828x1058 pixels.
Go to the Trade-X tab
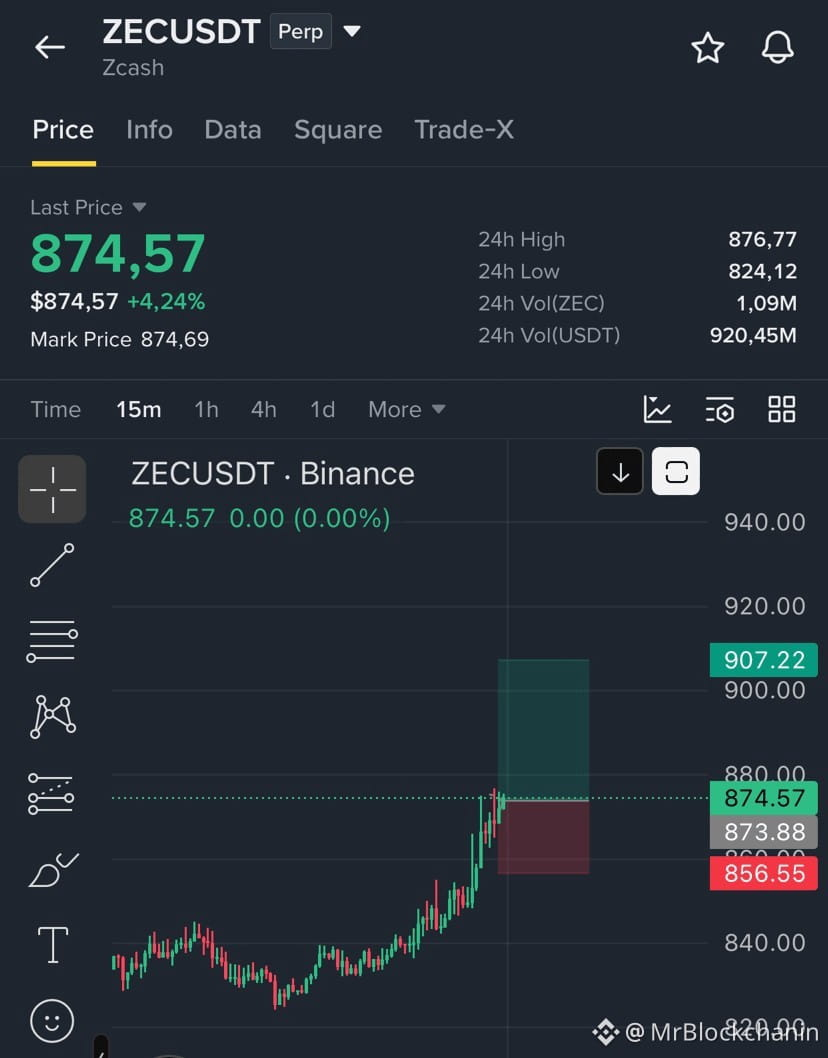pyautogui.click(x=464, y=130)
